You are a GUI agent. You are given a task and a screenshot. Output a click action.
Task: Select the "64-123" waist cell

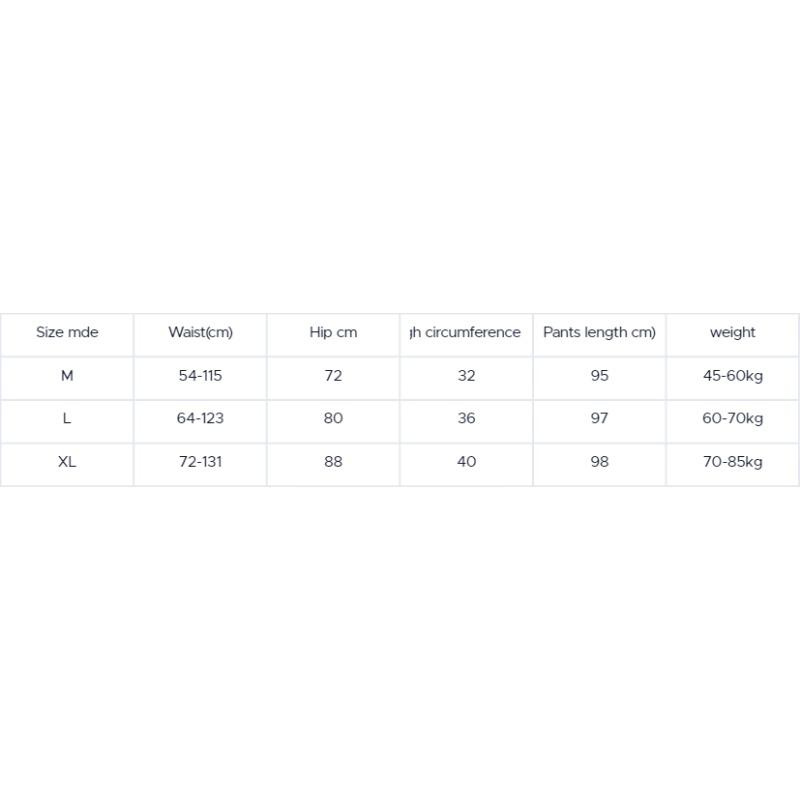point(200,419)
